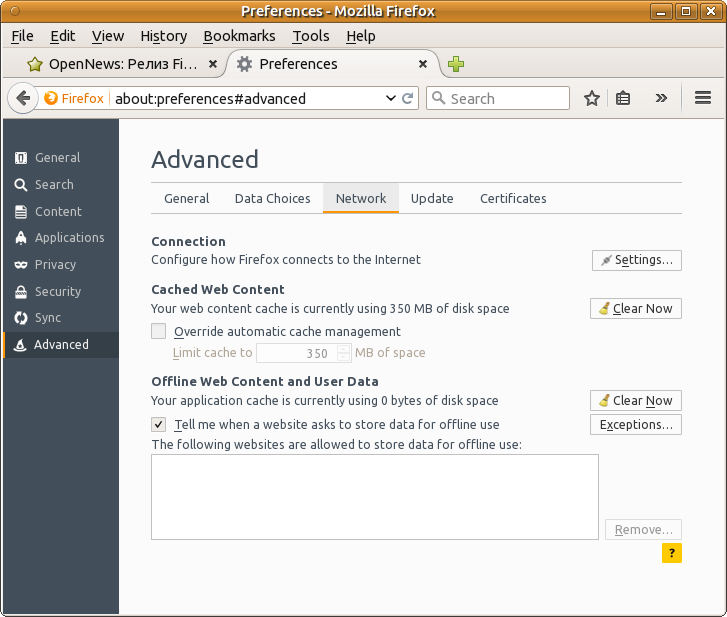The image size is (727, 617).
Task: Open the Sync sidebar section
Action: (x=47, y=318)
